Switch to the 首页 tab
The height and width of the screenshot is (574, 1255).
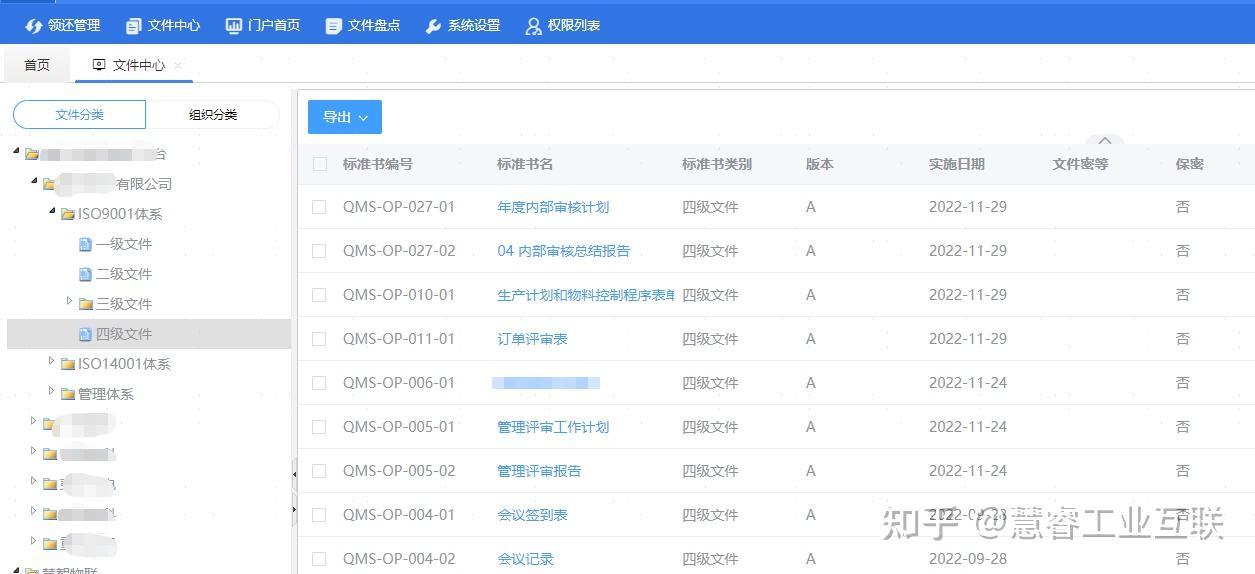[37, 65]
